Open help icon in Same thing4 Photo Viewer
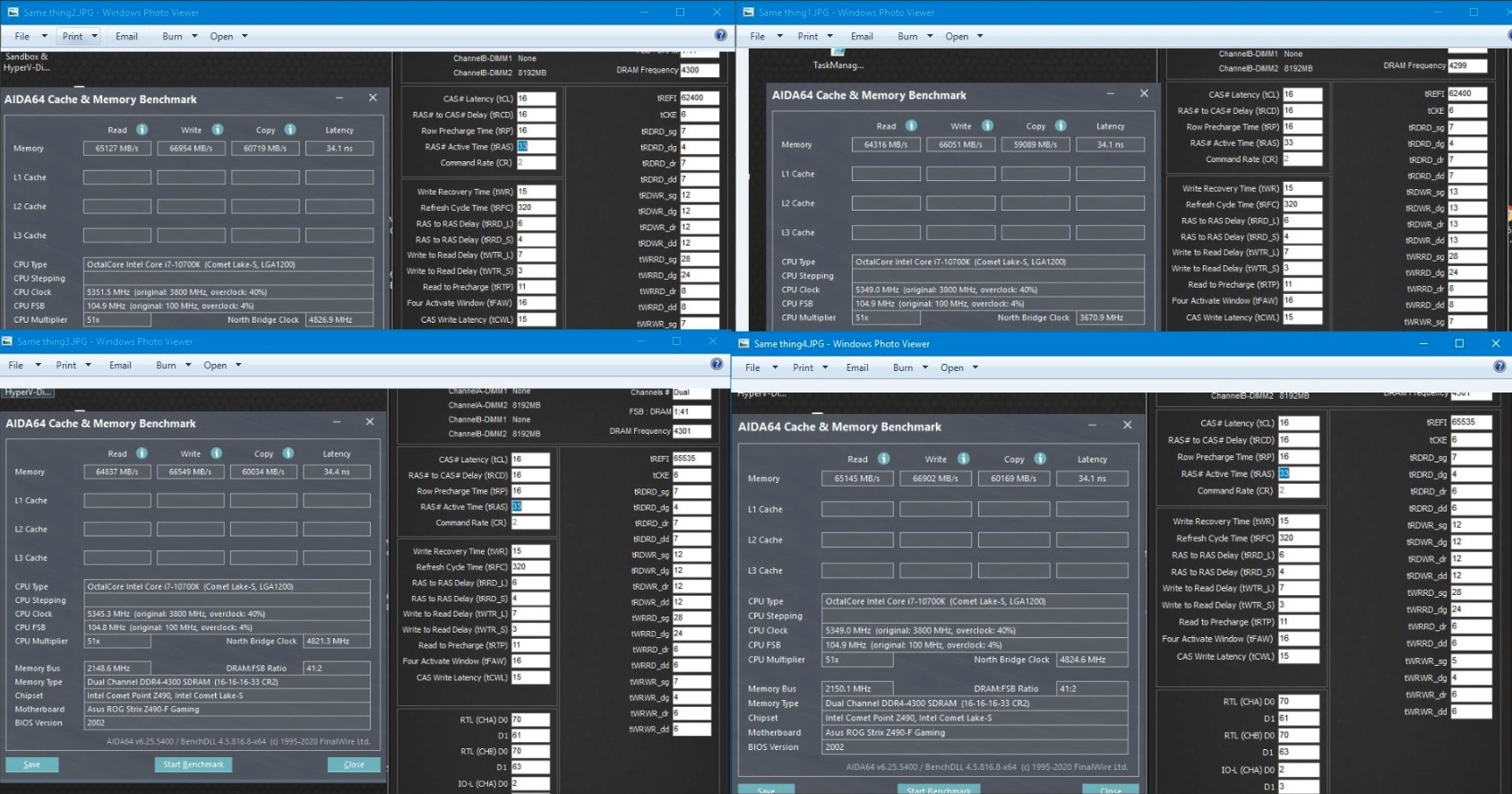This screenshot has width=1512, height=794. click(x=1500, y=367)
